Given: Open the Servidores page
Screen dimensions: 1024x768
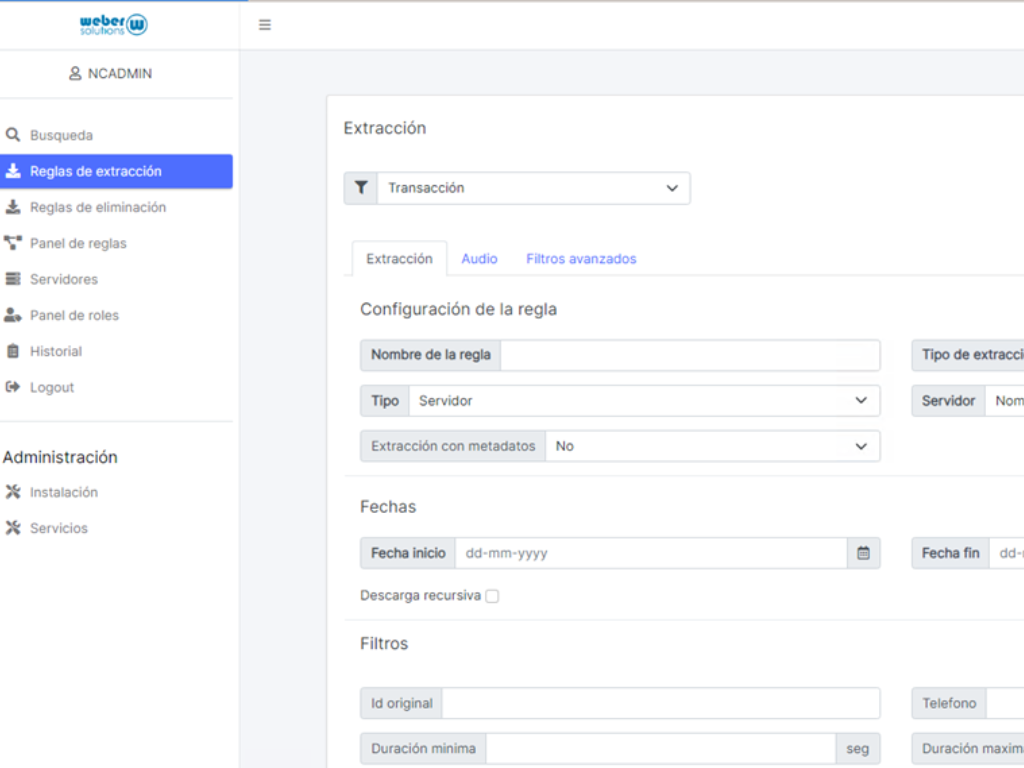Looking at the screenshot, I should 116,279.
